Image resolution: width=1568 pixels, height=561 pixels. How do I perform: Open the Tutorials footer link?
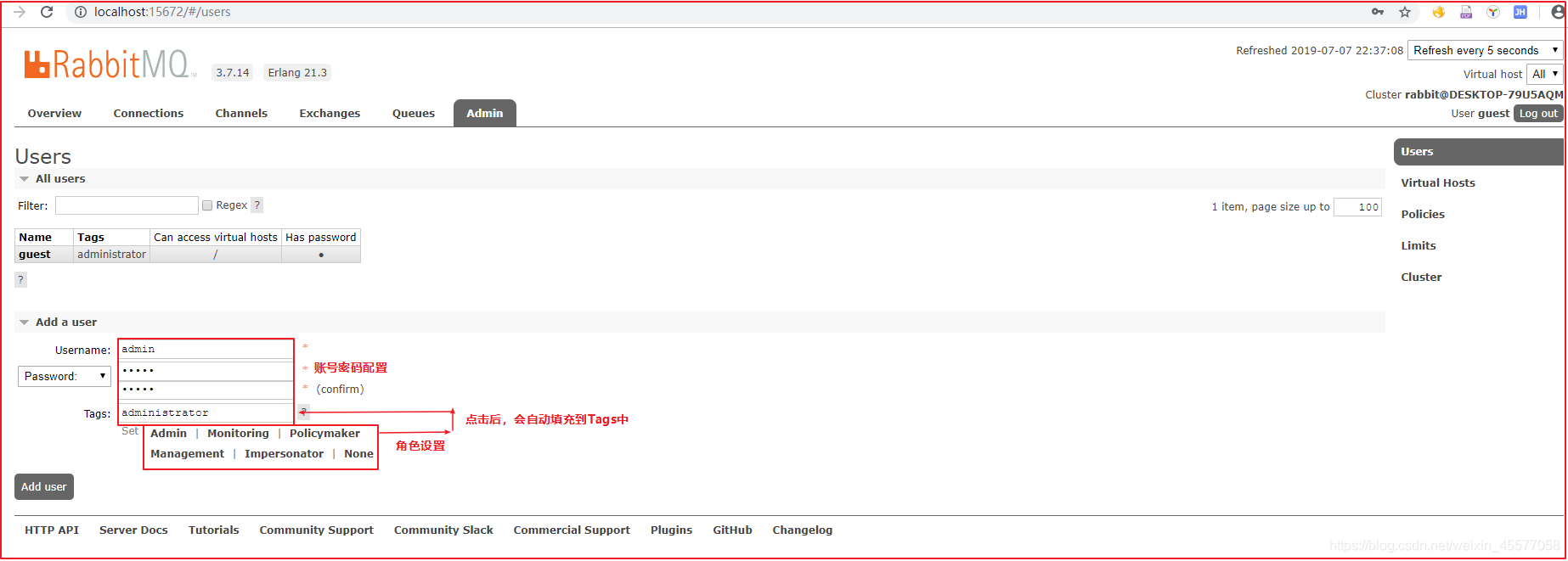pyautogui.click(x=213, y=530)
